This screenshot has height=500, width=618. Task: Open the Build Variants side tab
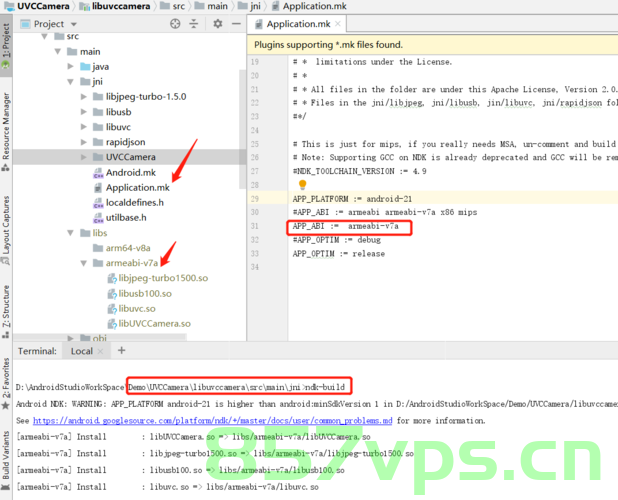6,459
